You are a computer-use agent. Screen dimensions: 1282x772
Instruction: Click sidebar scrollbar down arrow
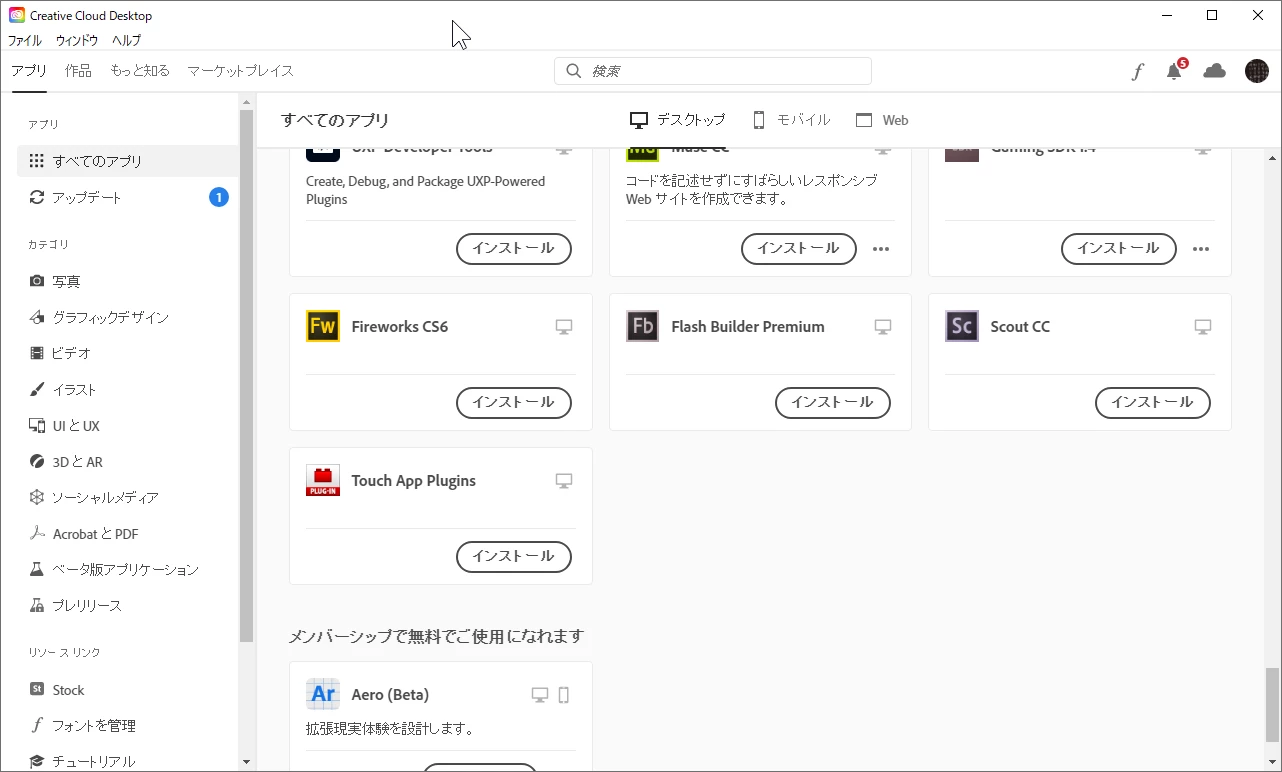247,763
